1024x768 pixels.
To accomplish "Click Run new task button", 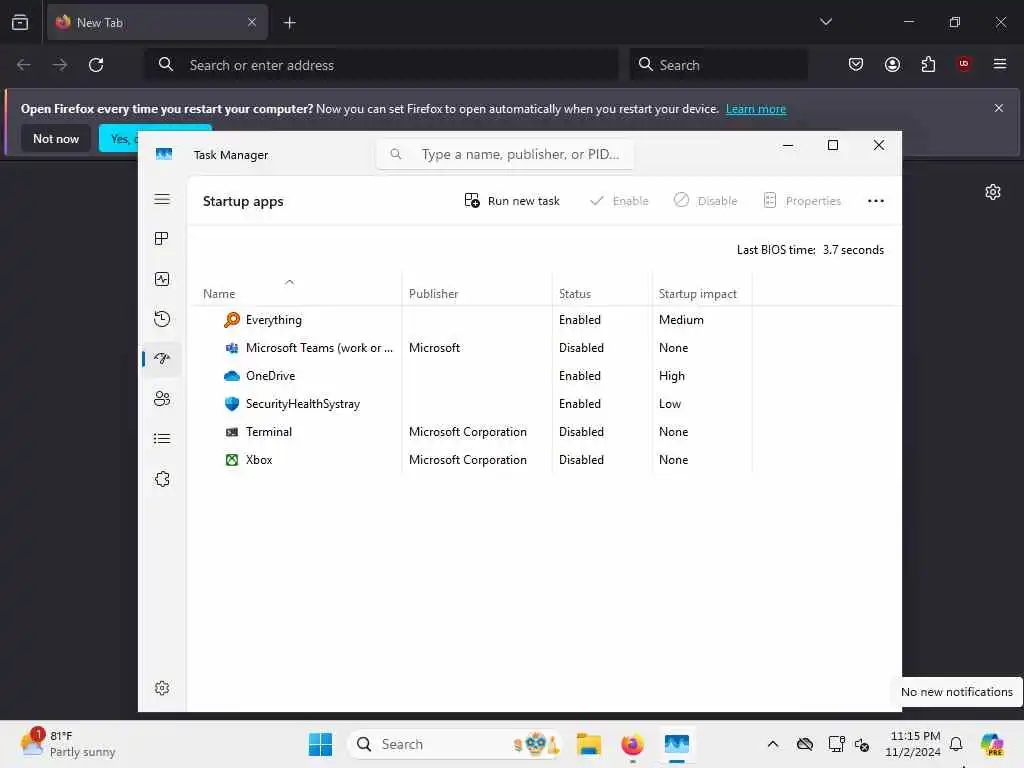I will 512,200.
